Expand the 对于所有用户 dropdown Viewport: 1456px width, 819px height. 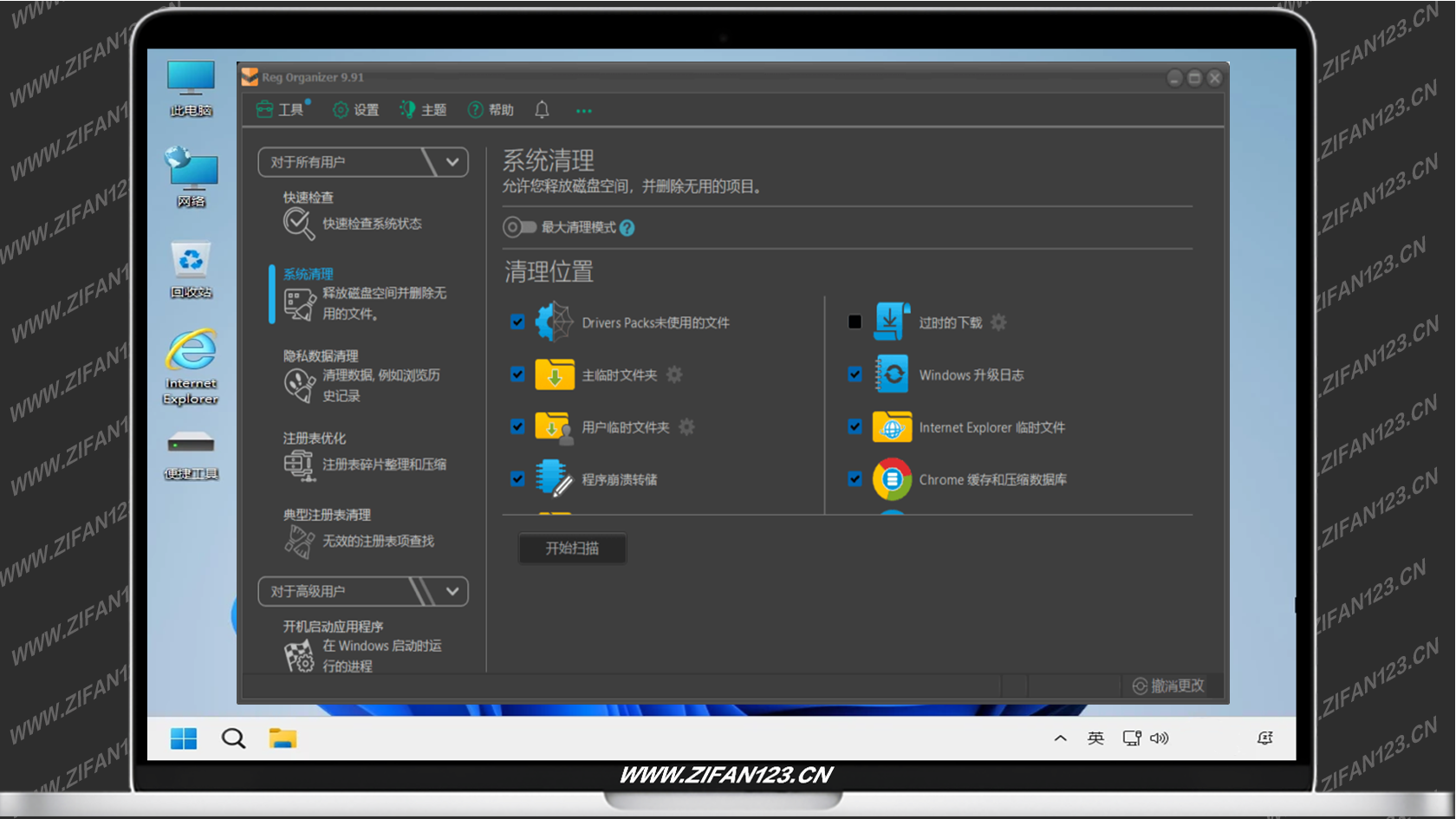(x=363, y=162)
